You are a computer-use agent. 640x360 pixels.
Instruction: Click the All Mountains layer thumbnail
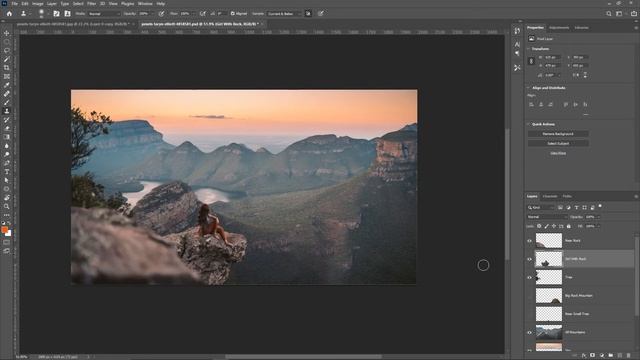(549, 333)
